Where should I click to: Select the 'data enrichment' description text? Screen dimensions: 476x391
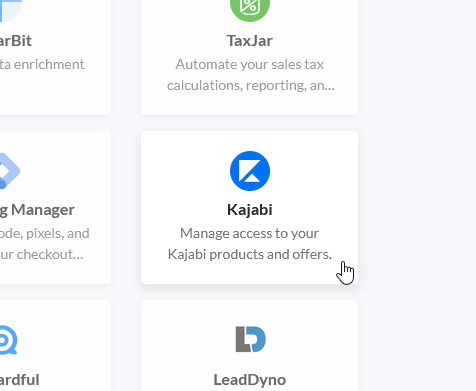pyautogui.click(x=42, y=64)
